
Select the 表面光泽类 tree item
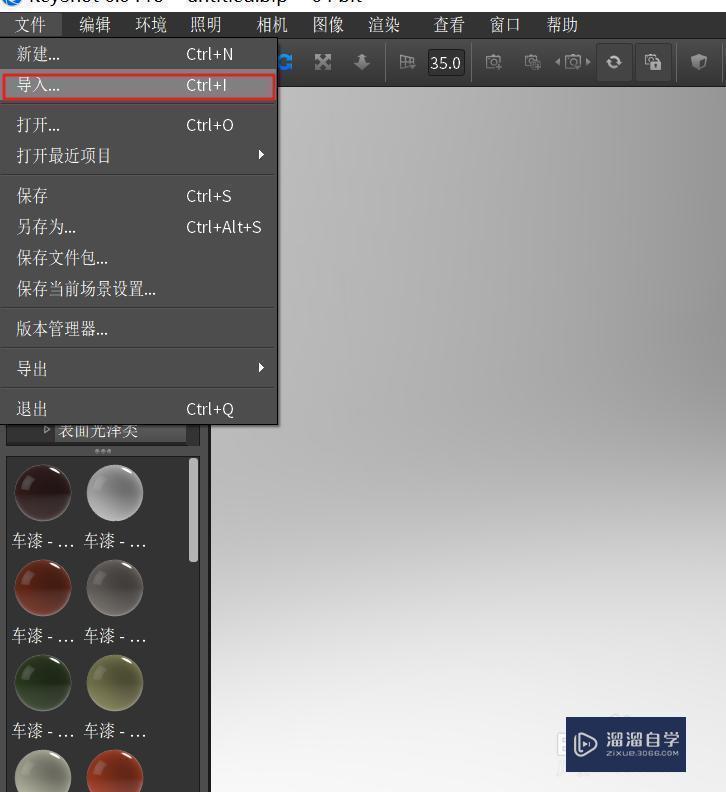coord(119,432)
